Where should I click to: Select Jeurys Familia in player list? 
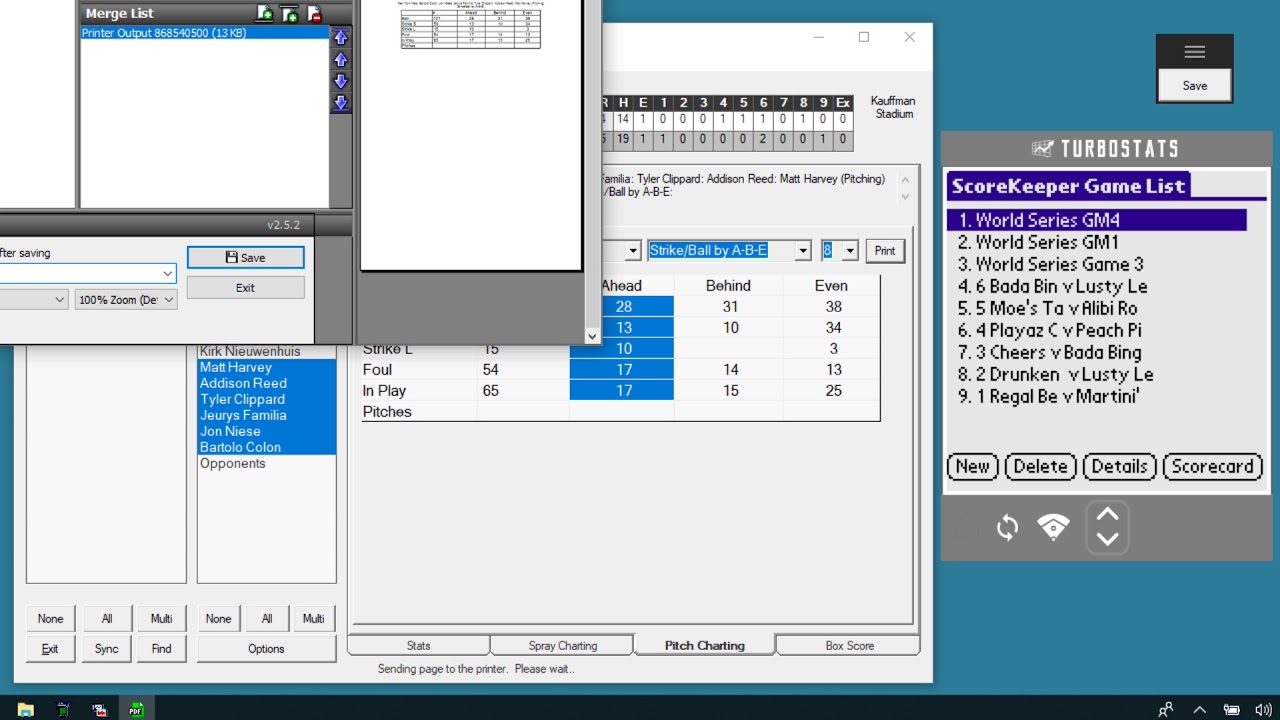pos(267,415)
